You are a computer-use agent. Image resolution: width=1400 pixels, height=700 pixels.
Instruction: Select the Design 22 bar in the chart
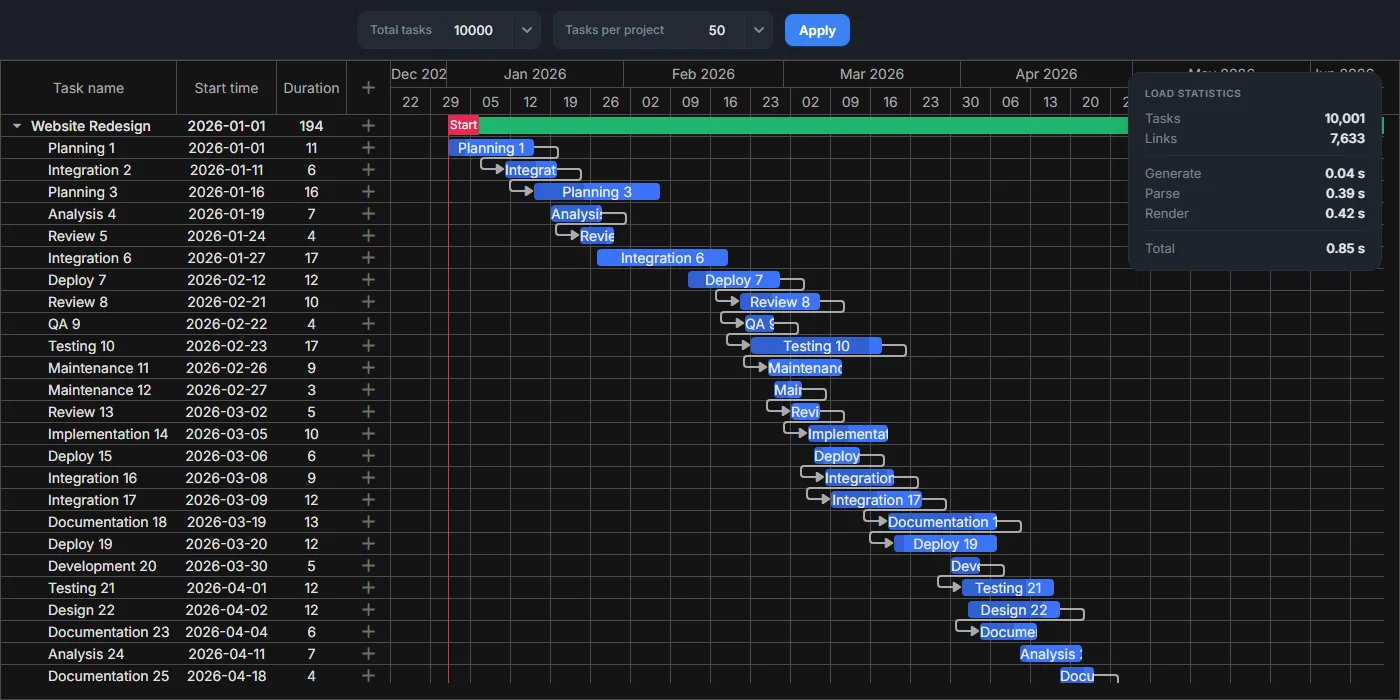tap(1014, 610)
